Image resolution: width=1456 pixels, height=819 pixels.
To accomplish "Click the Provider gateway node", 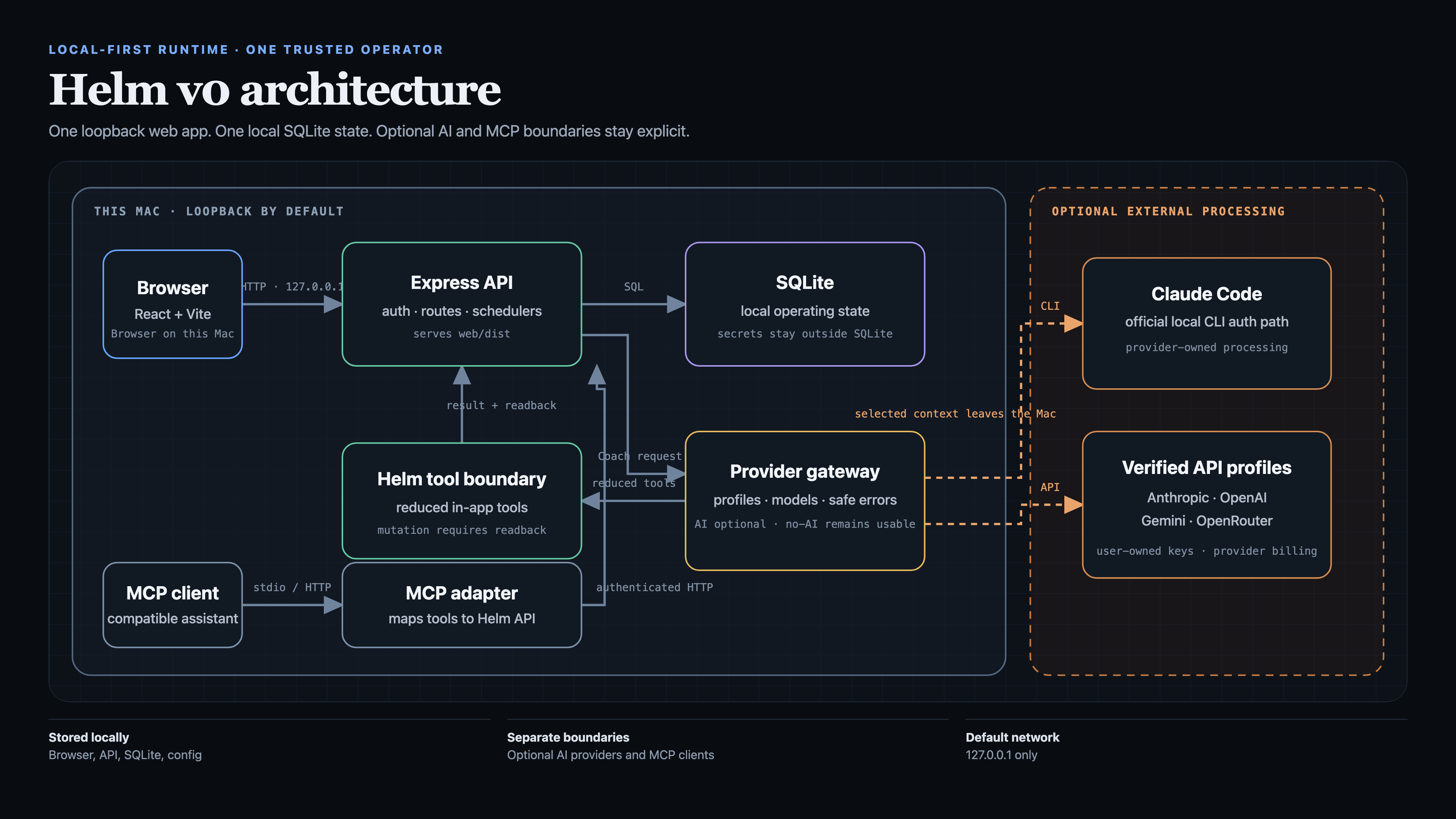I will click(805, 501).
